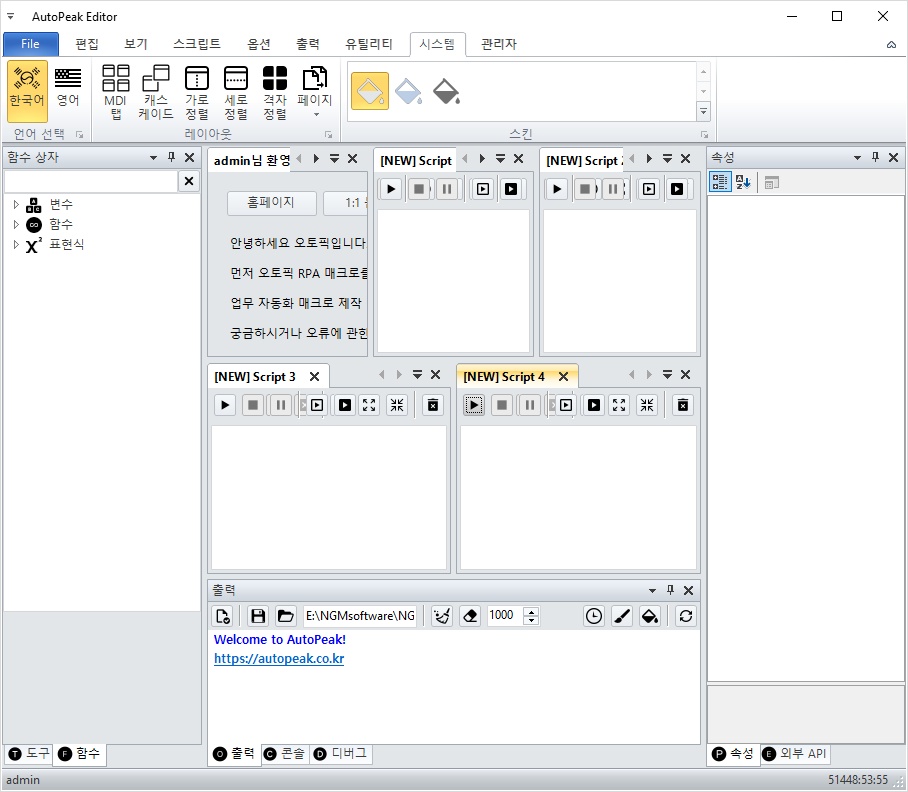Select the dark paint bucket skin
Screen dimensions: 908x792
click(446, 91)
